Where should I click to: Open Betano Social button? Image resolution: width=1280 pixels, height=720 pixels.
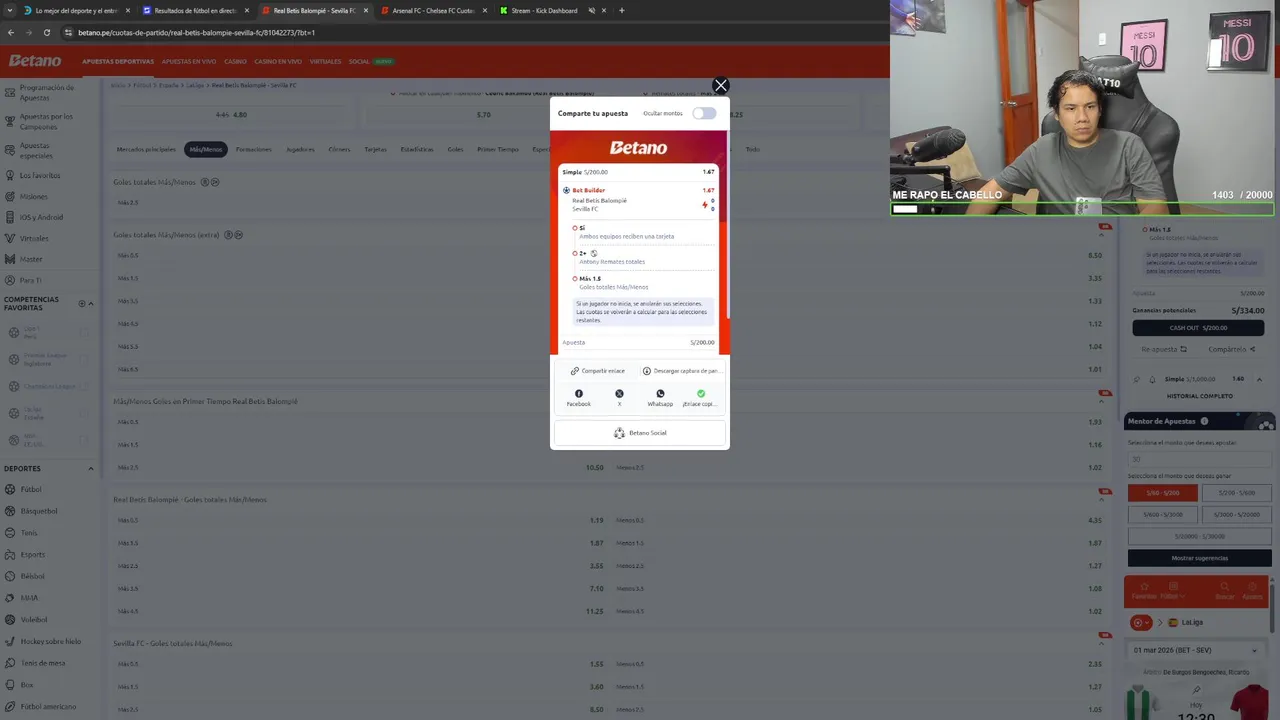coord(639,433)
